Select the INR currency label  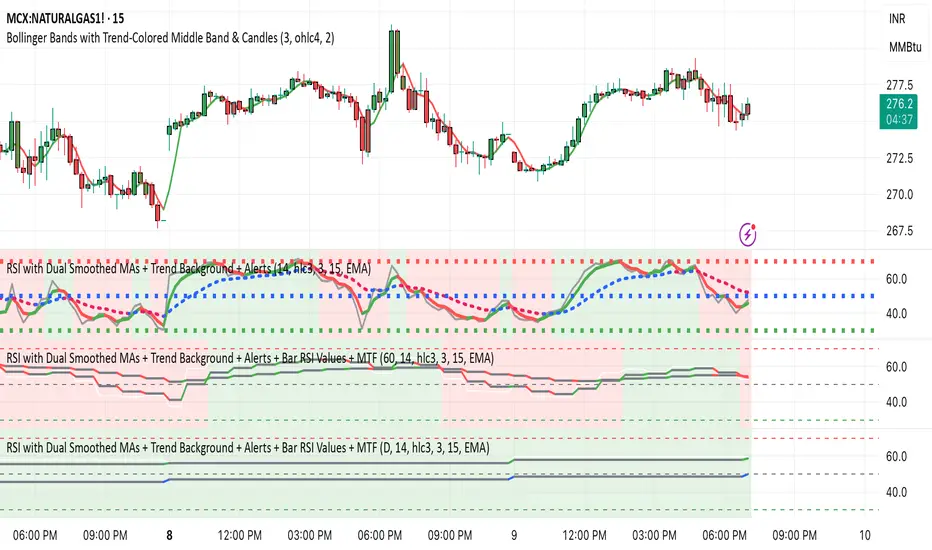coord(897,19)
